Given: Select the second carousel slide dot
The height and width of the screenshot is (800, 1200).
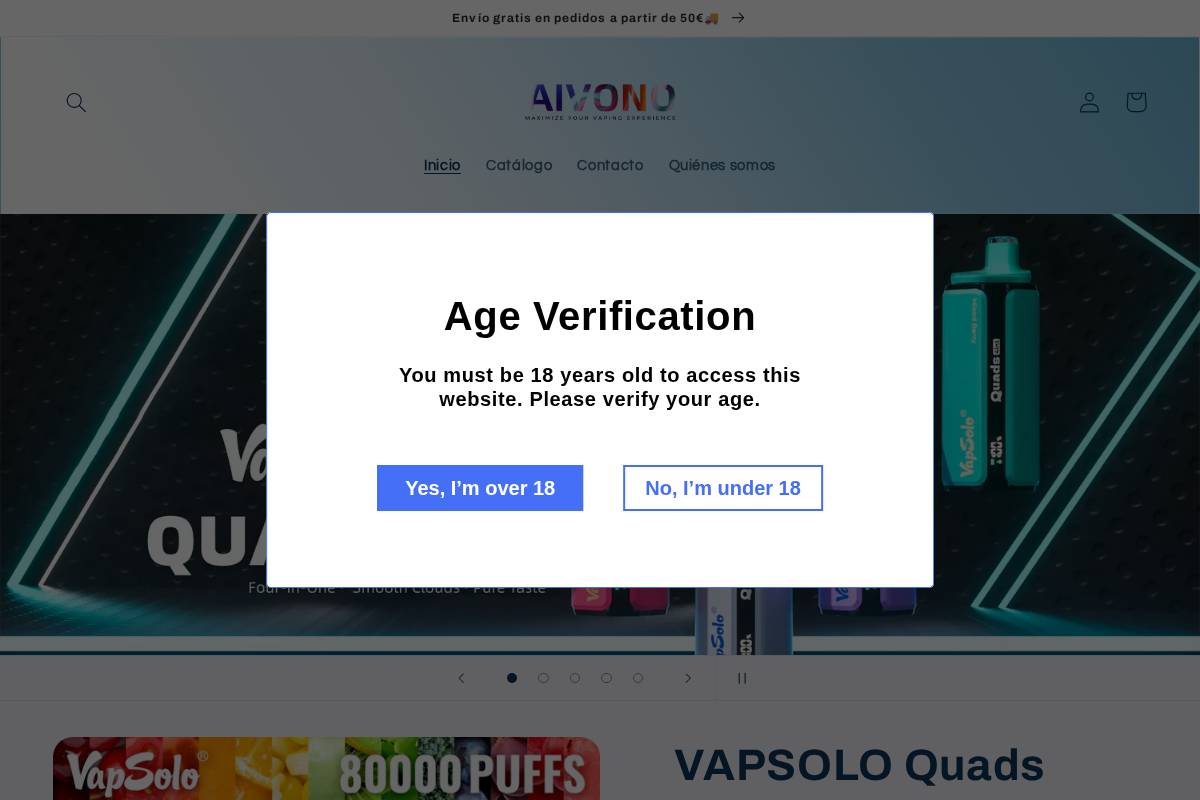Looking at the screenshot, I should 543,678.
